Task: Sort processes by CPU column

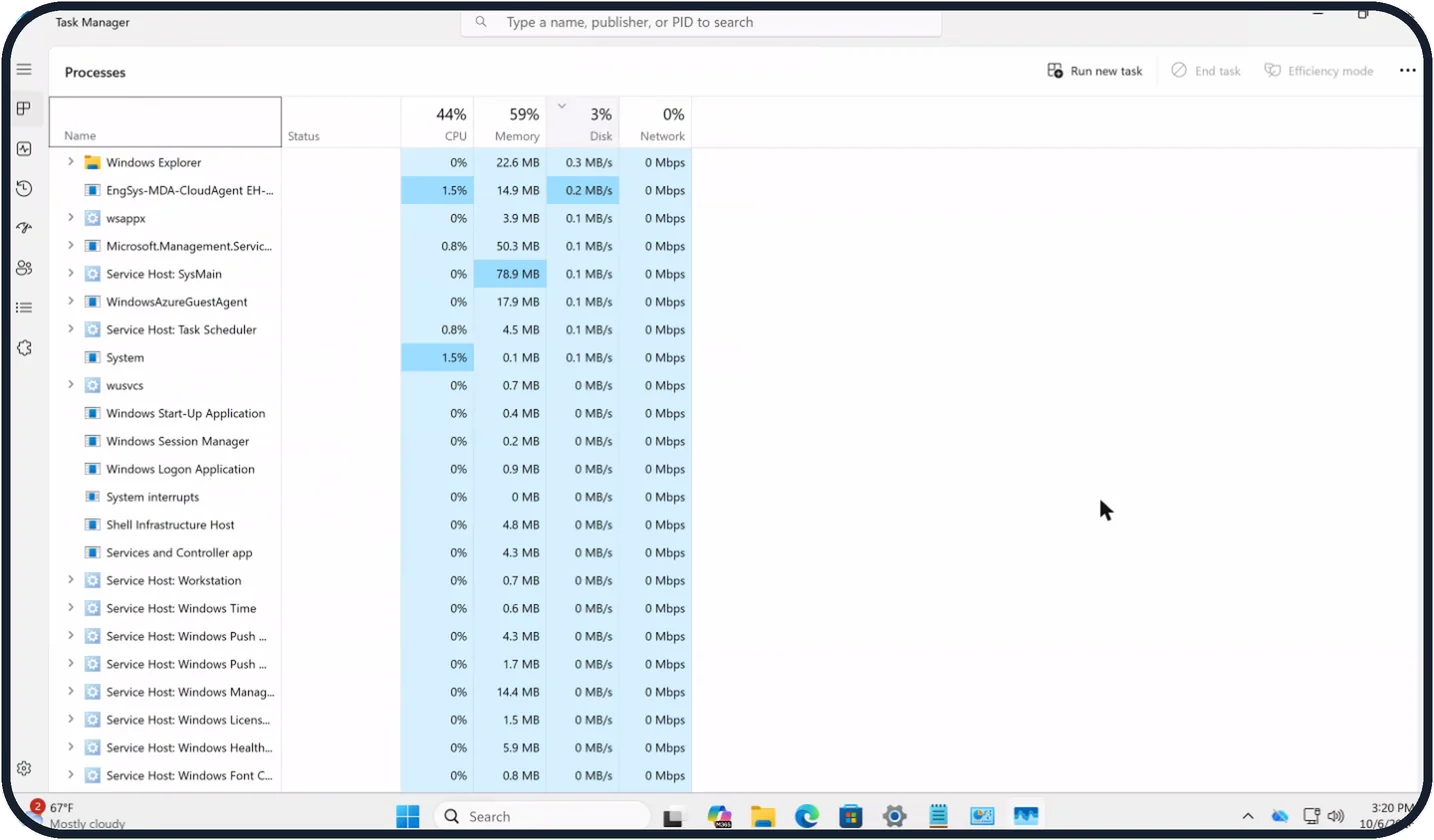Action: 437,122
